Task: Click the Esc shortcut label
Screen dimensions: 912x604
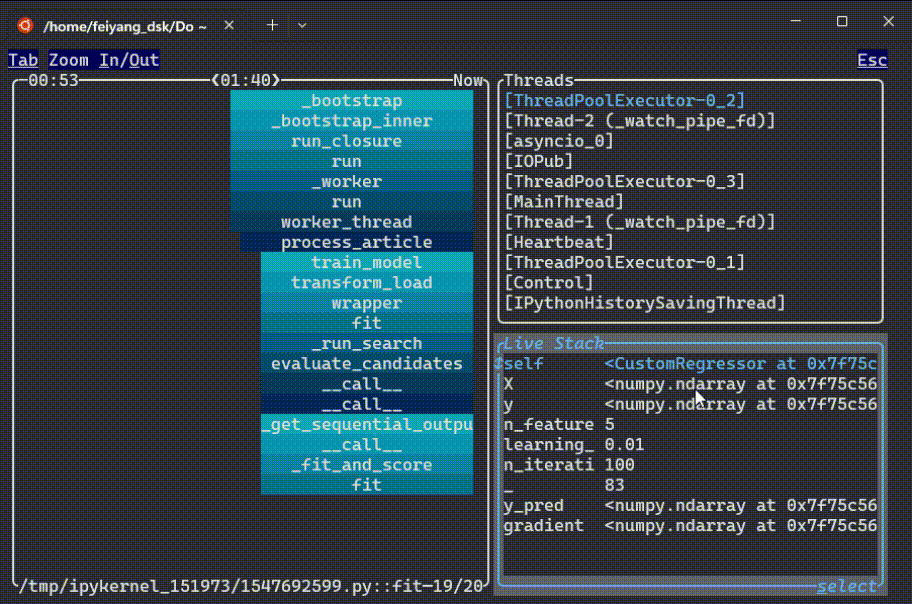Action: tap(872, 60)
